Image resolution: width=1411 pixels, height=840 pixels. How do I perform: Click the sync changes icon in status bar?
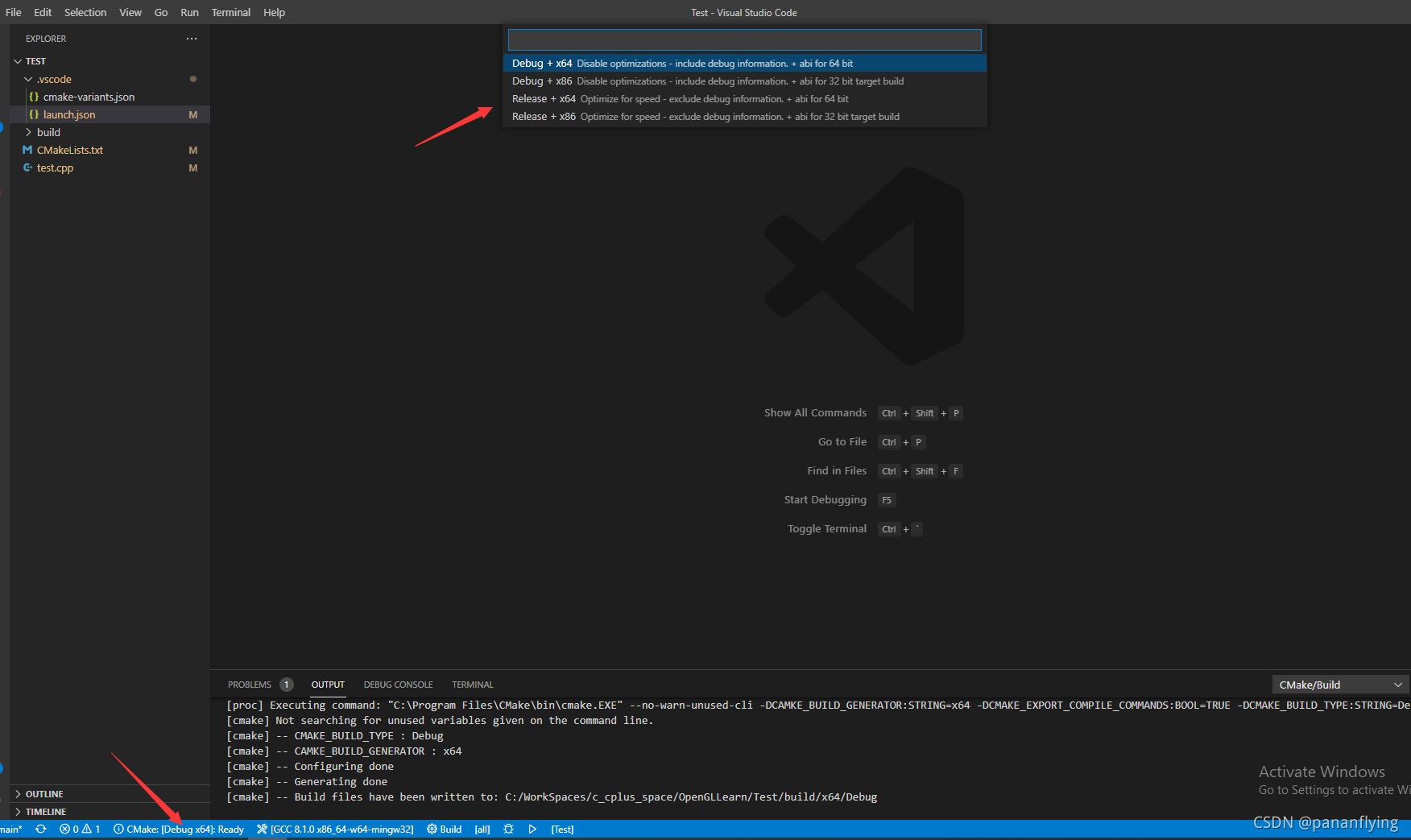pos(40,829)
